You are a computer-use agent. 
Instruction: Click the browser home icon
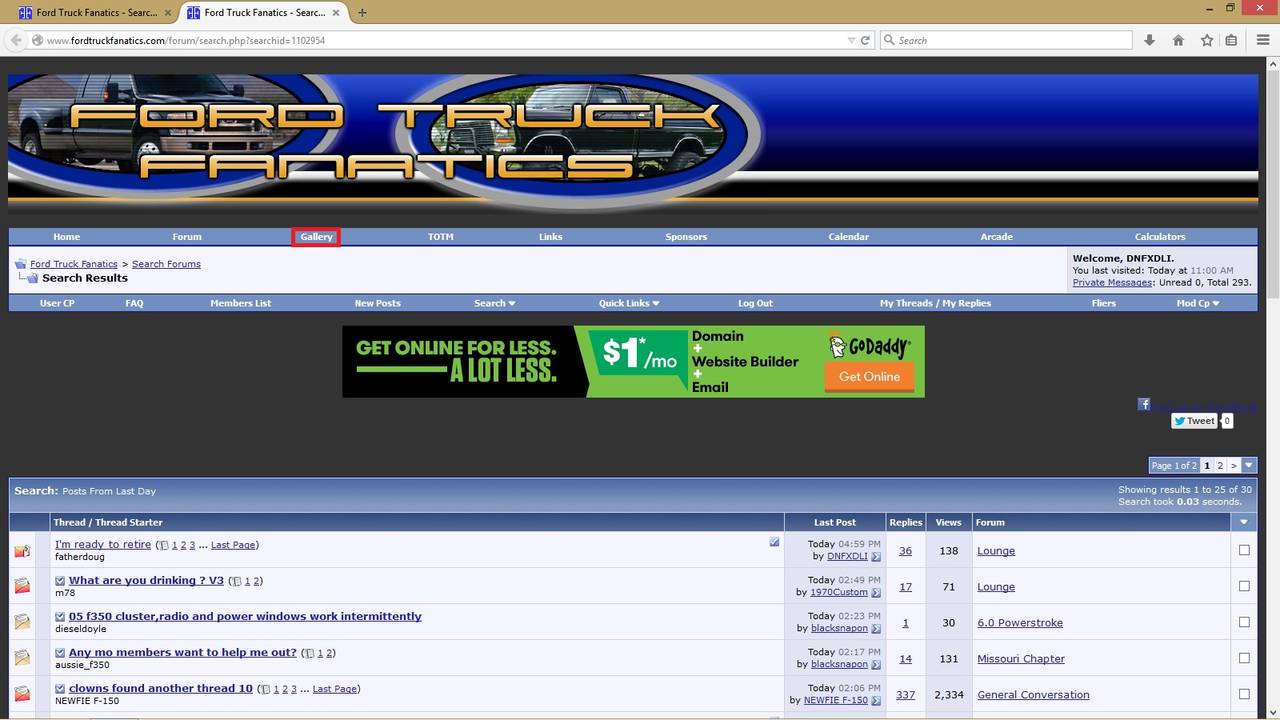click(x=1178, y=40)
